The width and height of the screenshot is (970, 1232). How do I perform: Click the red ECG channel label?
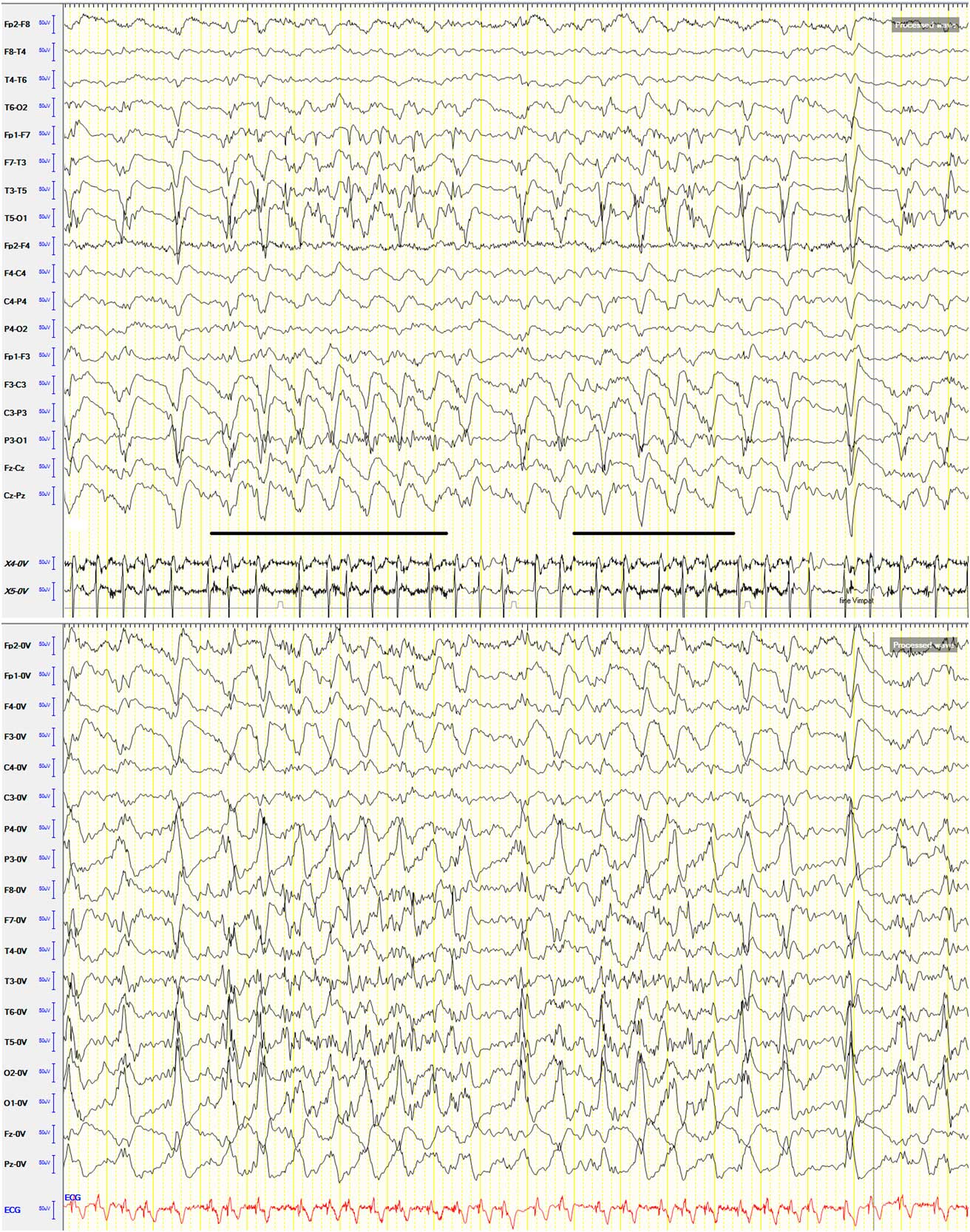click(x=13, y=1210)
